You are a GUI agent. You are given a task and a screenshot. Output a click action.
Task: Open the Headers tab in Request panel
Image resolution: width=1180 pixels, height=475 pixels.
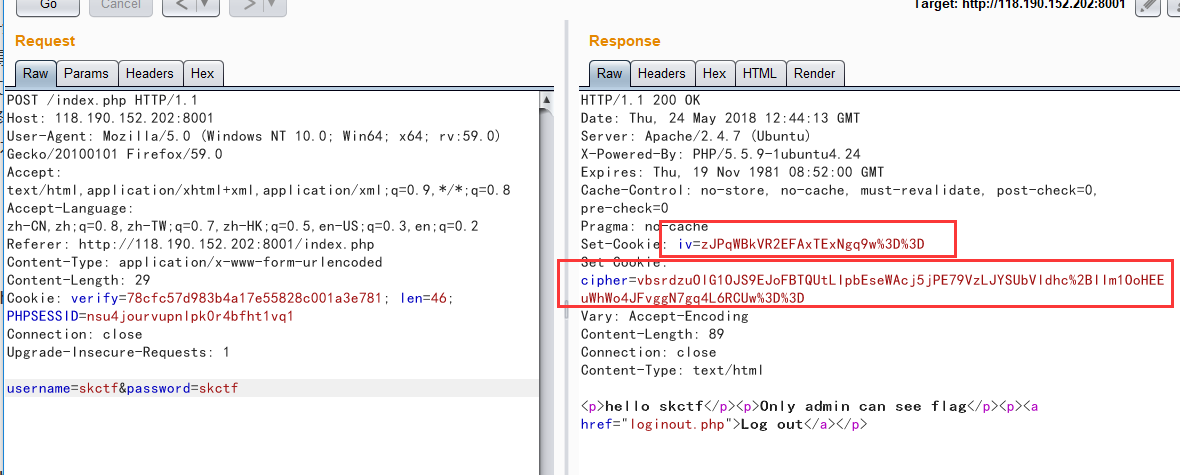pyautogui.click(x=150, y=73)
